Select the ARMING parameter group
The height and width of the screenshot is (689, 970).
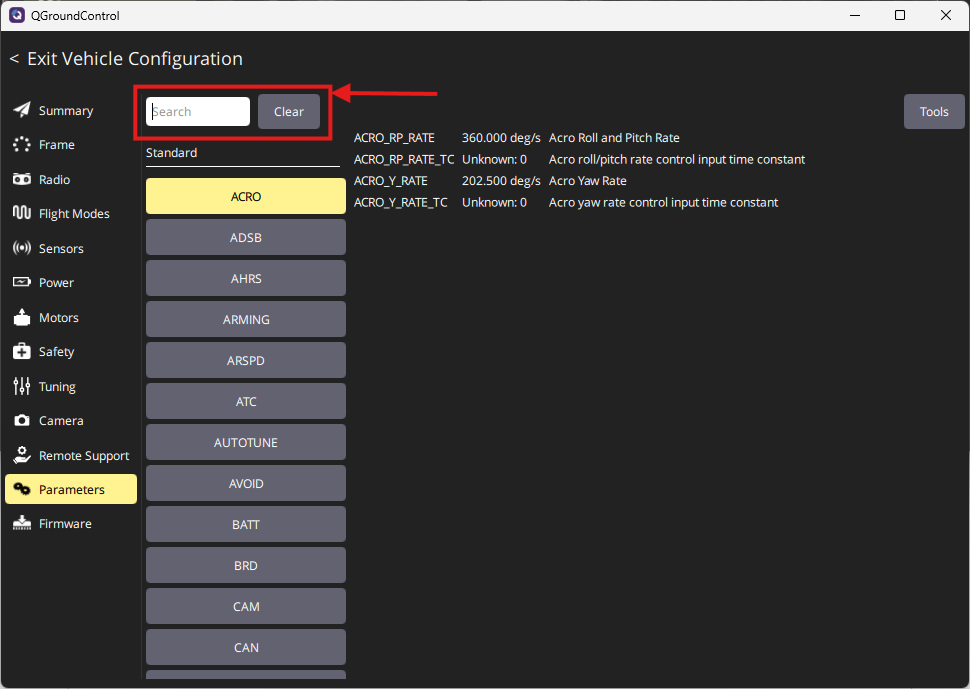coord(246,320)
